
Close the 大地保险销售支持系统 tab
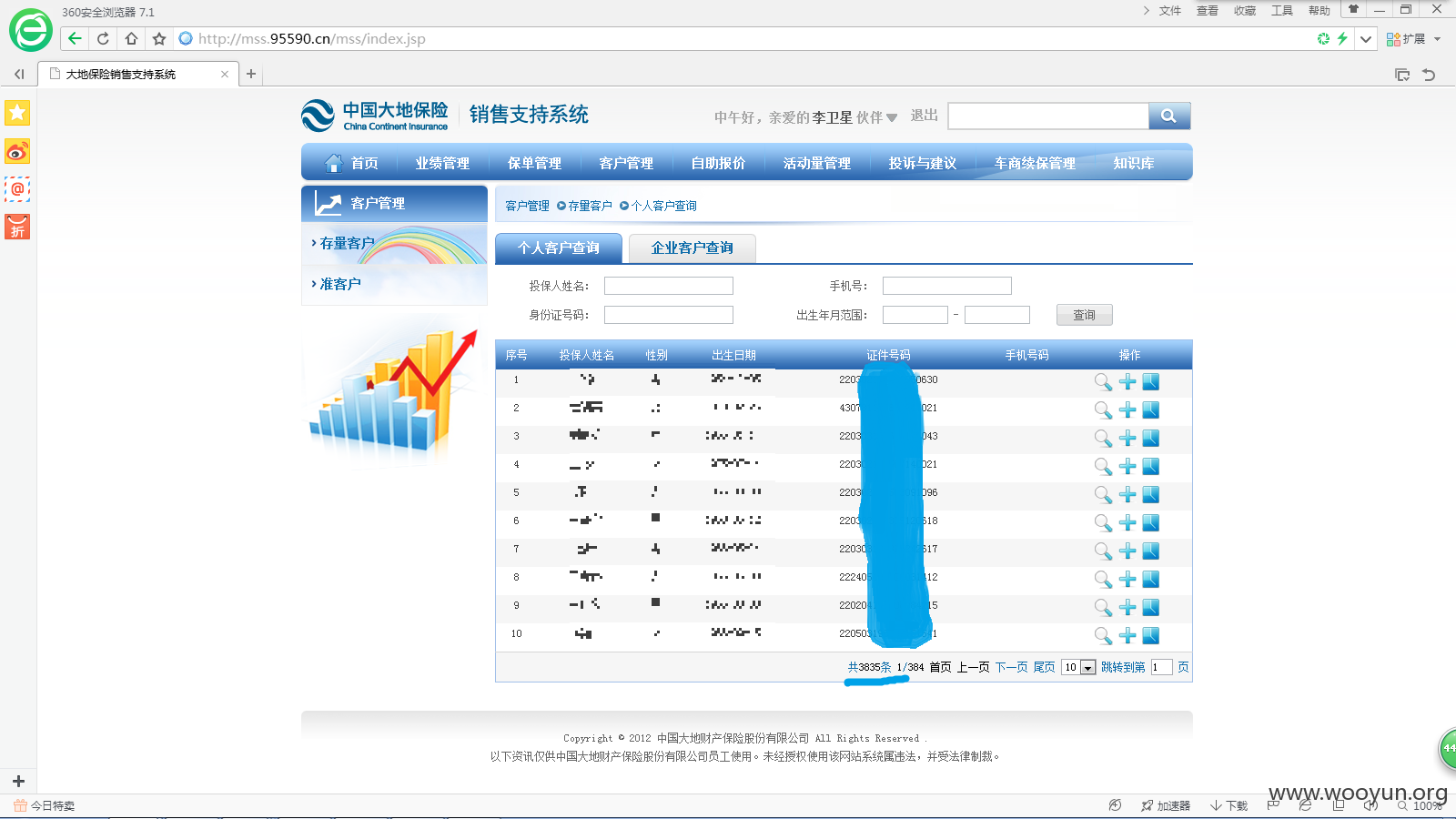(x=225, y=75)
